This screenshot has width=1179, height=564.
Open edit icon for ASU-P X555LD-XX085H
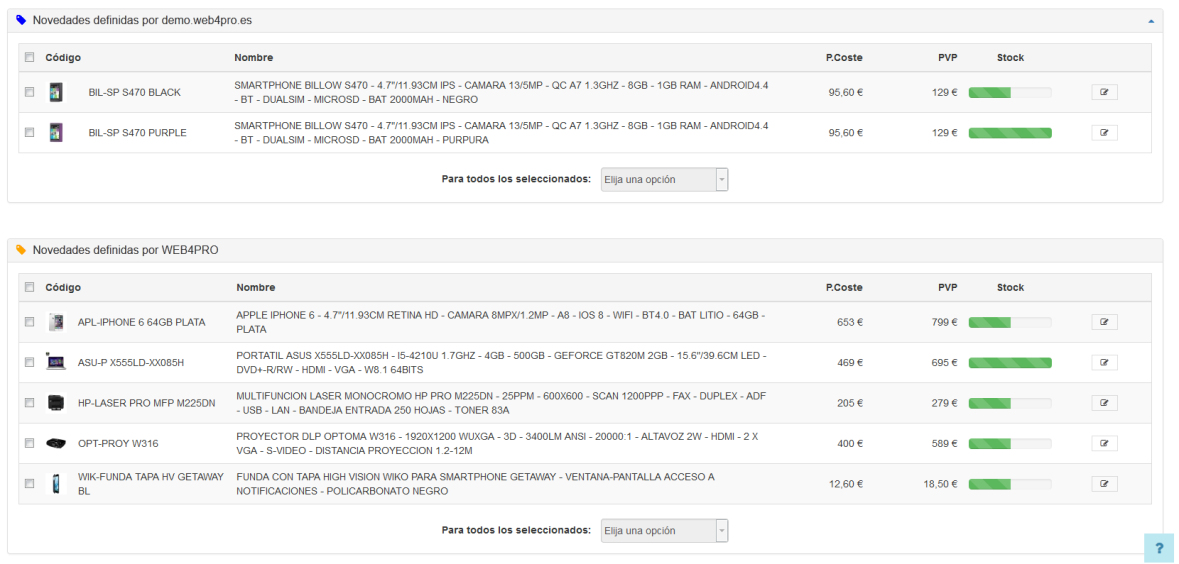click(1105, 362)
